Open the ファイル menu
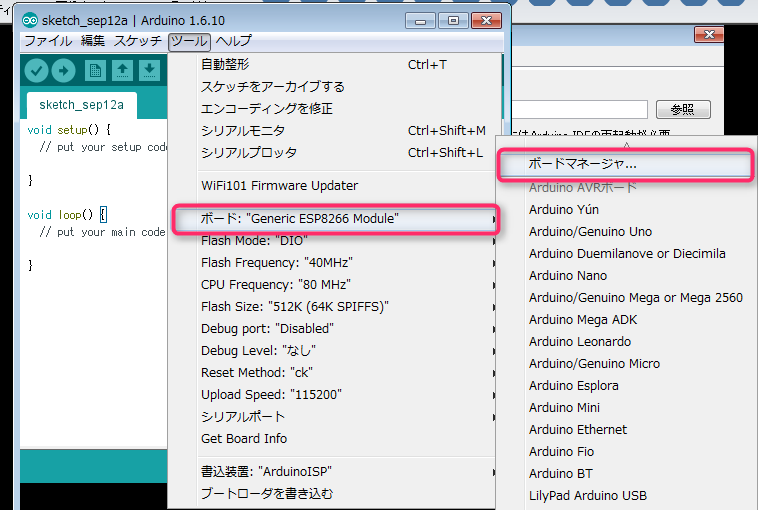758x510 pixels. click(x=48, y=41)
